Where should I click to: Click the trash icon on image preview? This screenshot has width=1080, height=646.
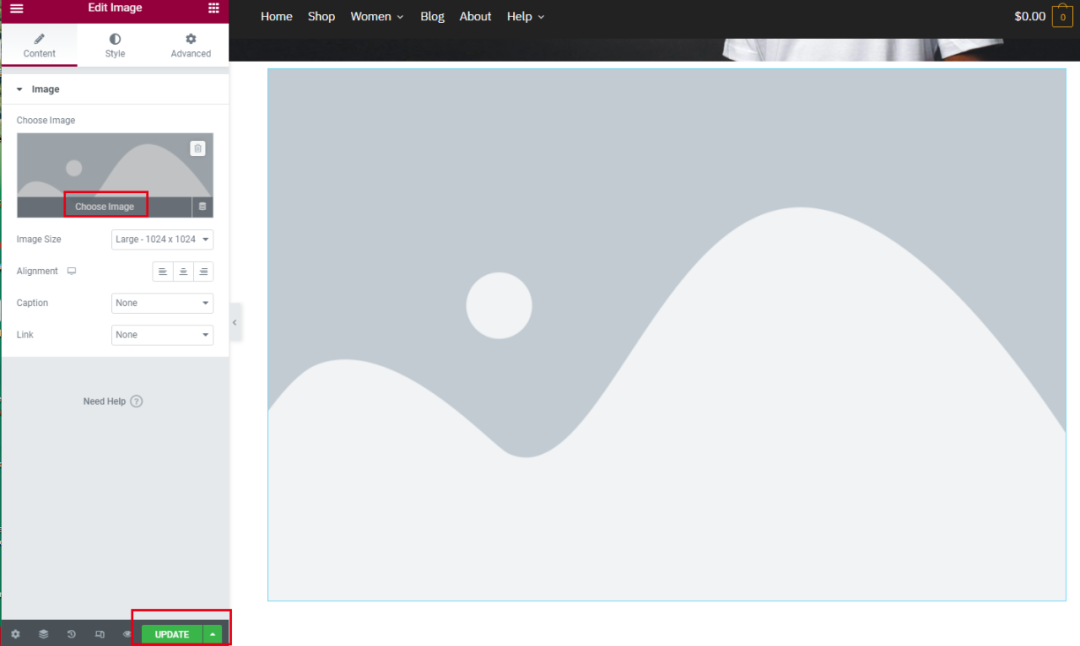[198, 148]
